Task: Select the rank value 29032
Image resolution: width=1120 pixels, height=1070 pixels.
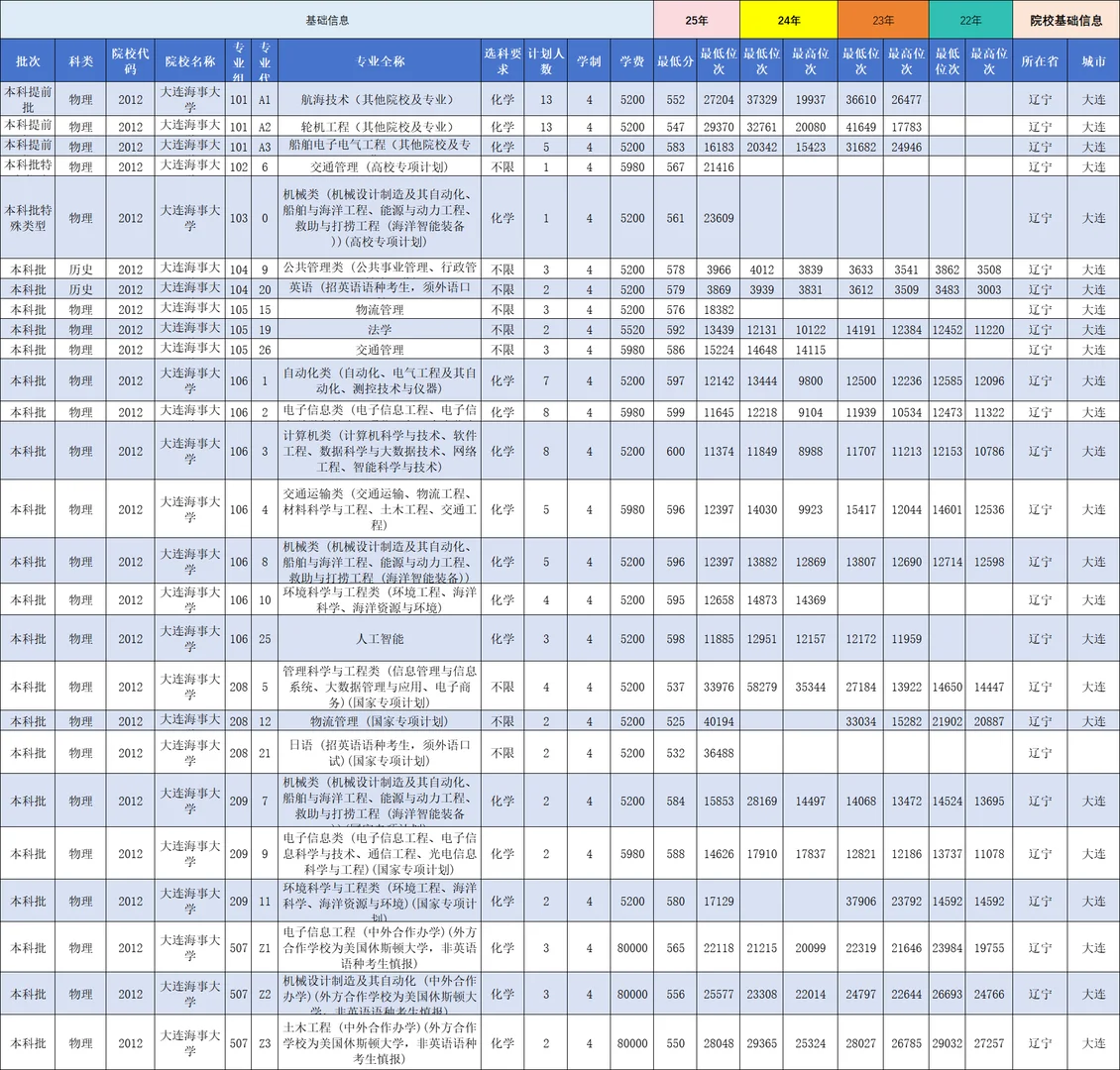Action: (948, 1043)
